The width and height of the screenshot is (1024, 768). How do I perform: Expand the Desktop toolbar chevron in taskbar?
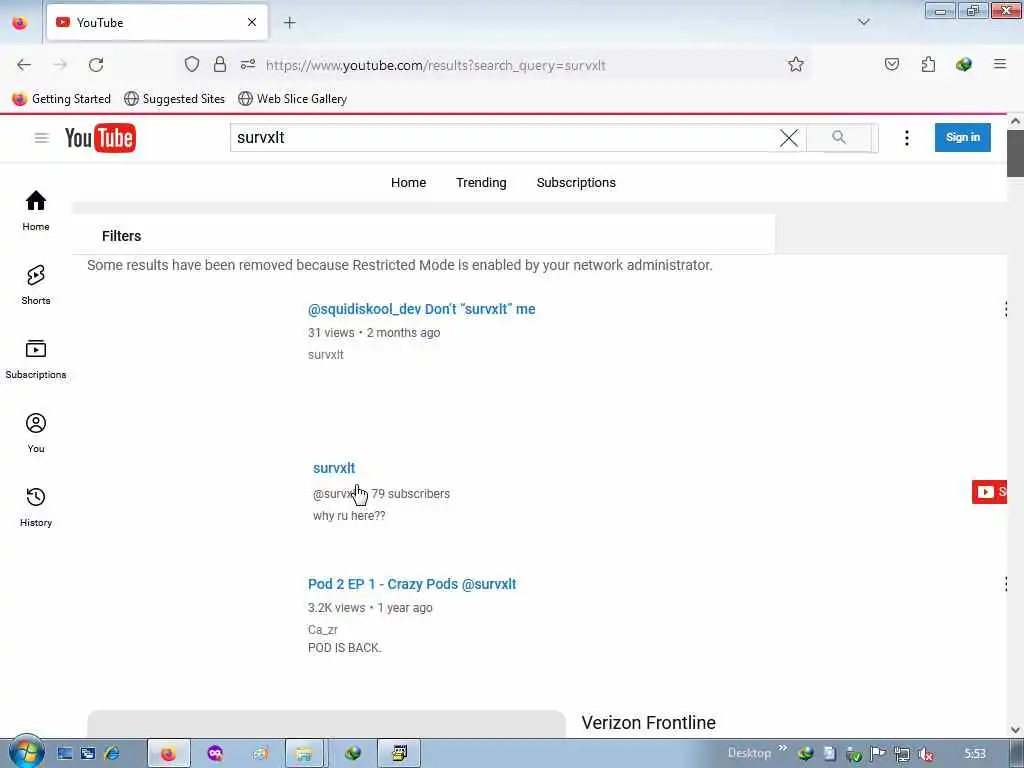point(782,748)
